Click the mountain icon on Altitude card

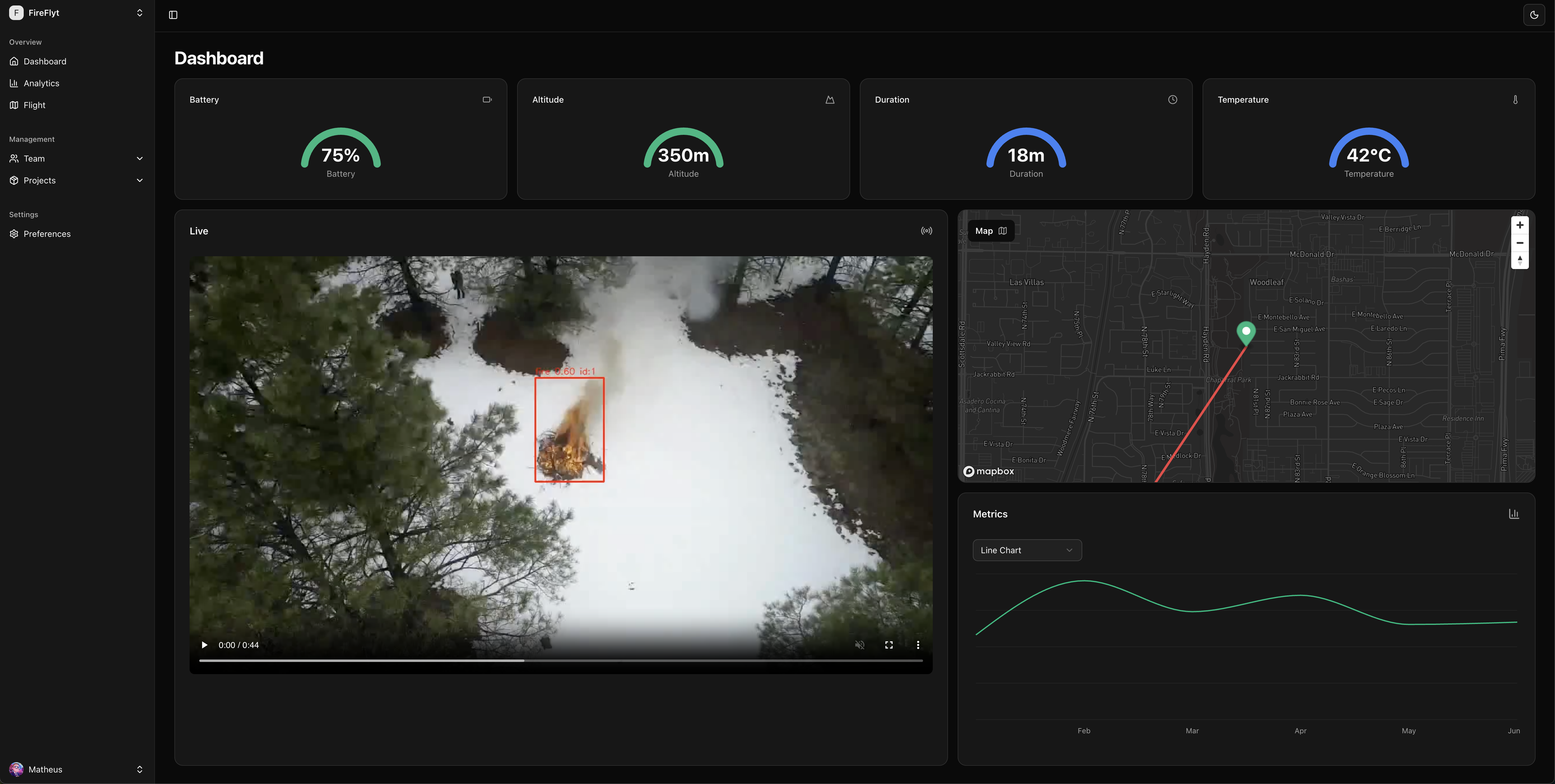829,99
